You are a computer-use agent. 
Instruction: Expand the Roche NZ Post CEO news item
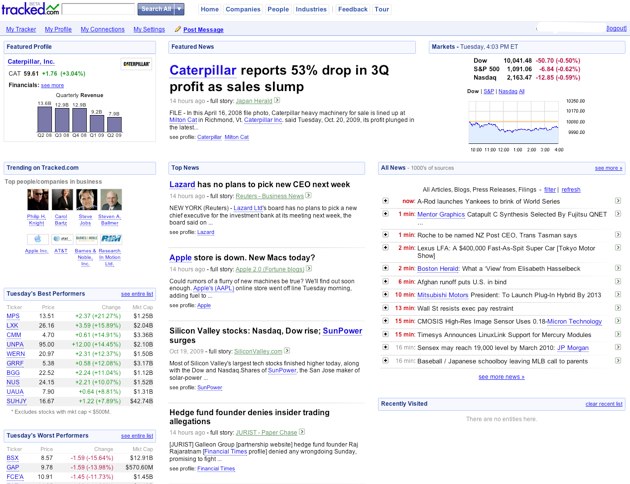click(385, 234)
